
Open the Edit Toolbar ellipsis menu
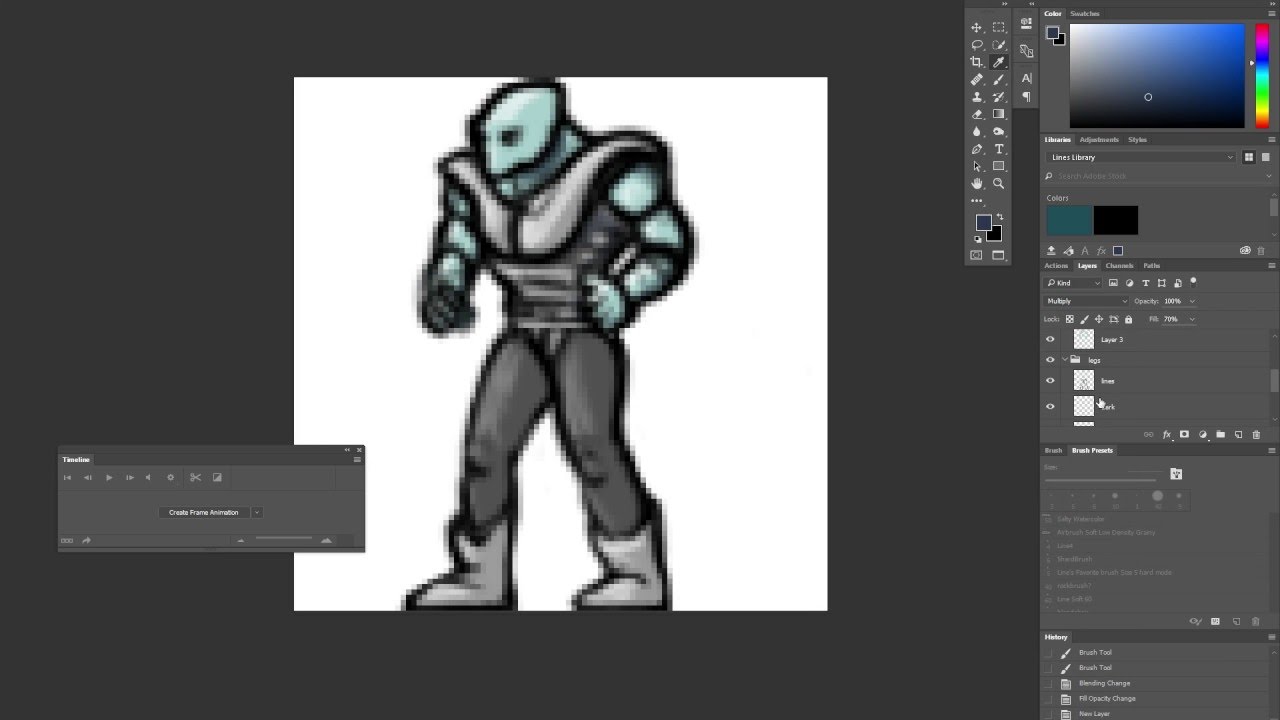976,200
